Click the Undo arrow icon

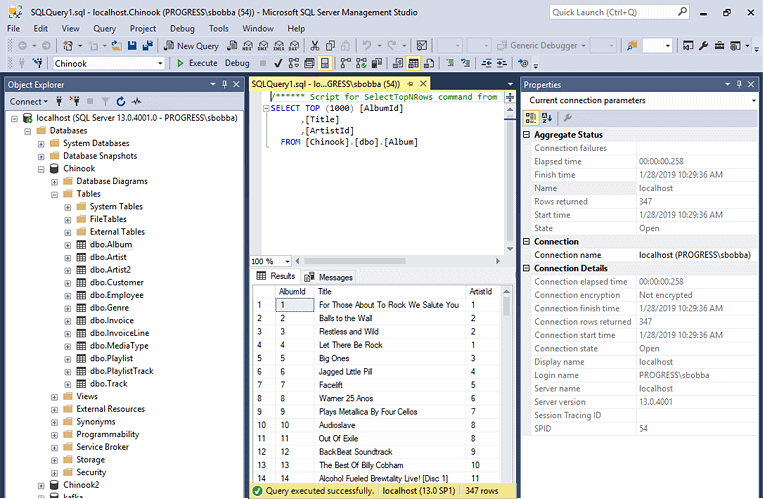pos(366,46)
